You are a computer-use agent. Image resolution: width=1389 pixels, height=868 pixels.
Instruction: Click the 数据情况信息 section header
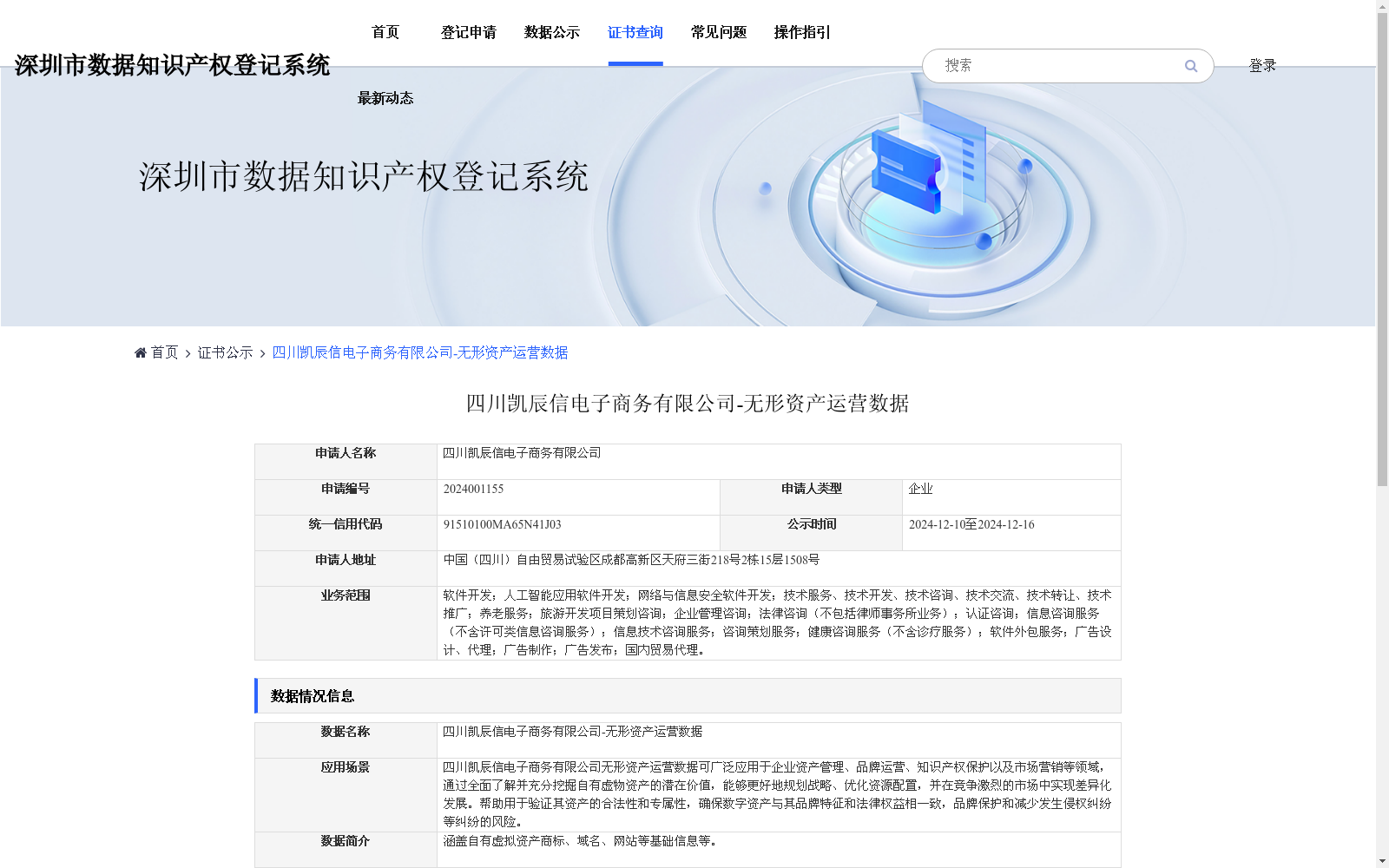[x=688, y=696]
